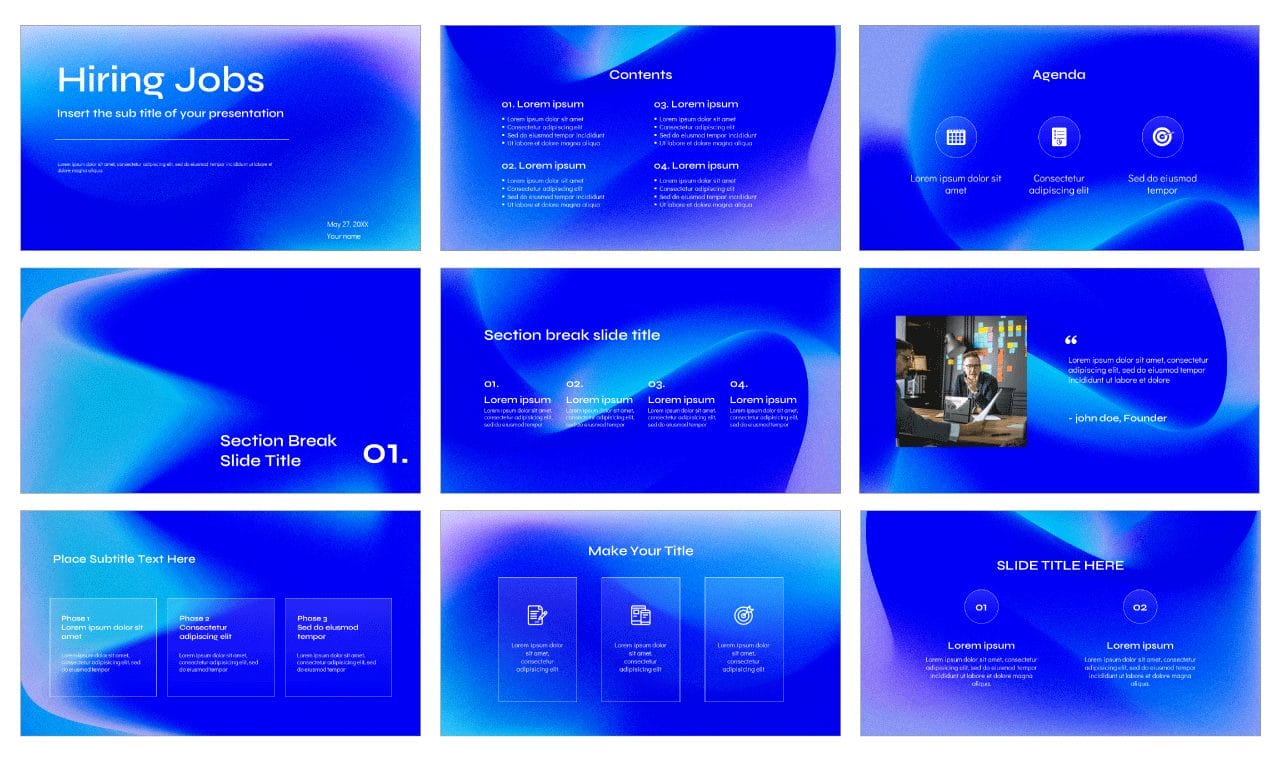Select the target icon on the Agenda slide
1280x760 pixels.
pos(1162,137)
